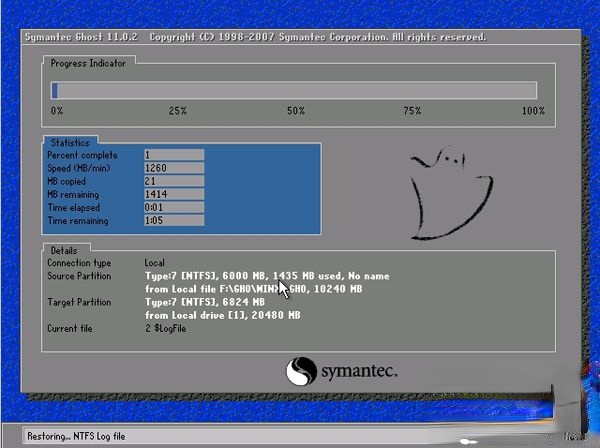Click the blue filled progress segment
This screenshot has width=600, height=448.
[x=54, y=90]
